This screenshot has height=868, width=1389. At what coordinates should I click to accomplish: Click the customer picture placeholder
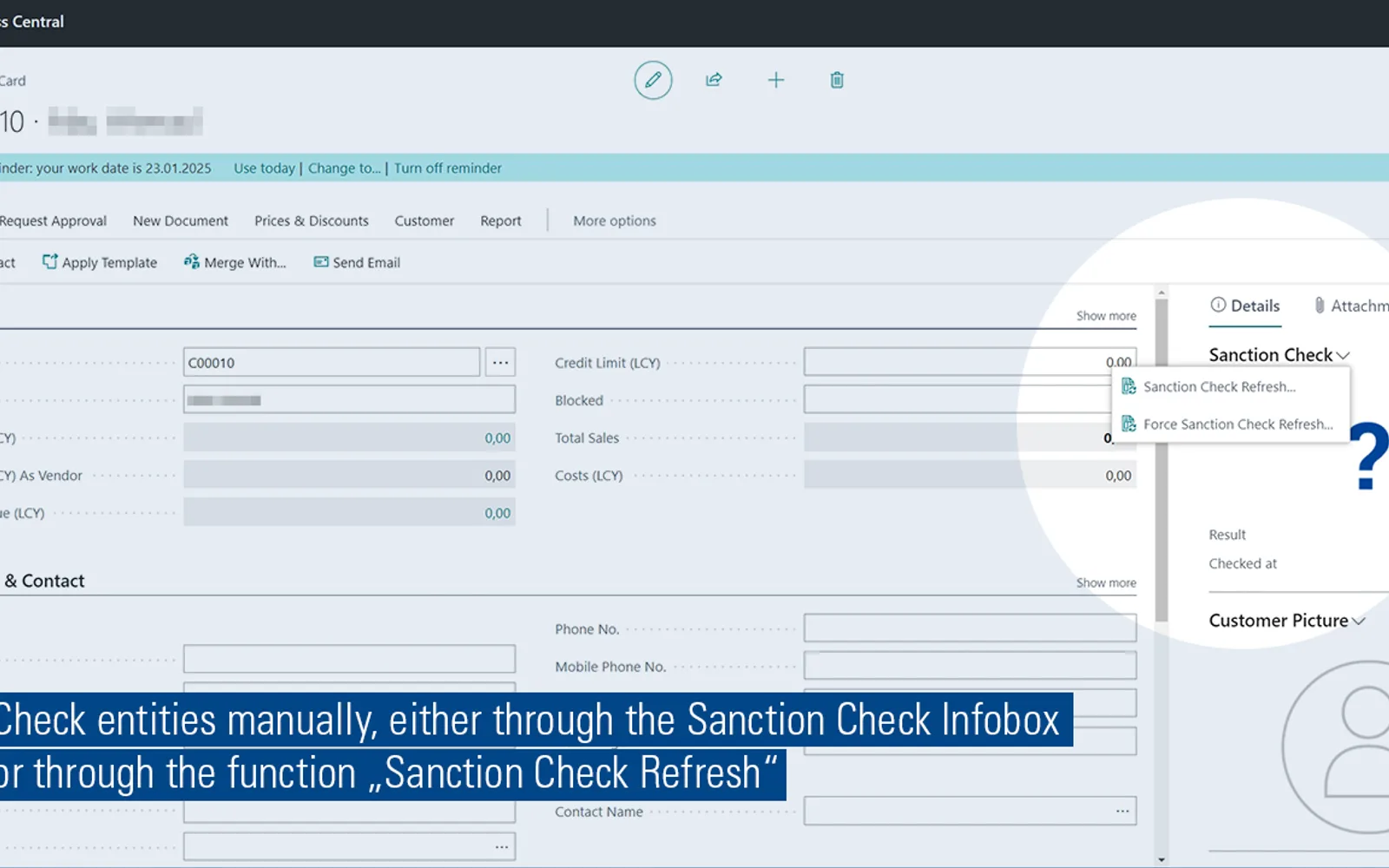1335,747
